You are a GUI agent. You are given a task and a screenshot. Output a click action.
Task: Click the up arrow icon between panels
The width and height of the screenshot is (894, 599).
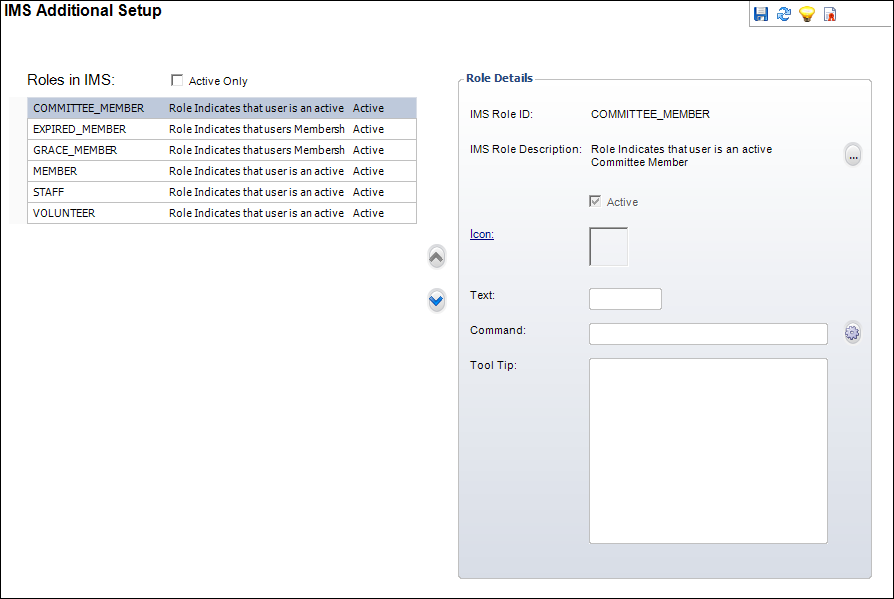[436, 257]
